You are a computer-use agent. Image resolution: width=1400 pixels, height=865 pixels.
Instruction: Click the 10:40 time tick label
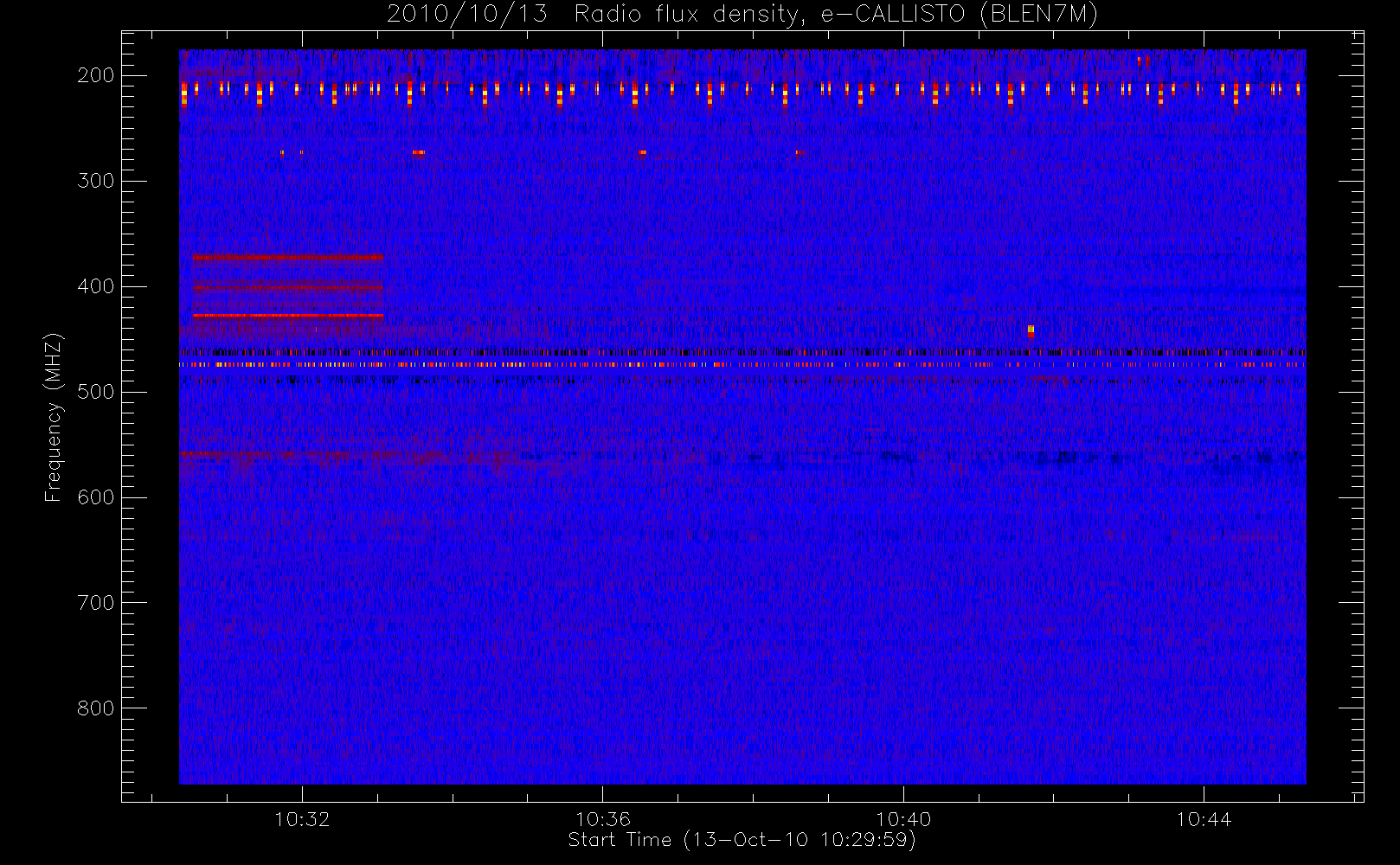[x=903, y=819]
